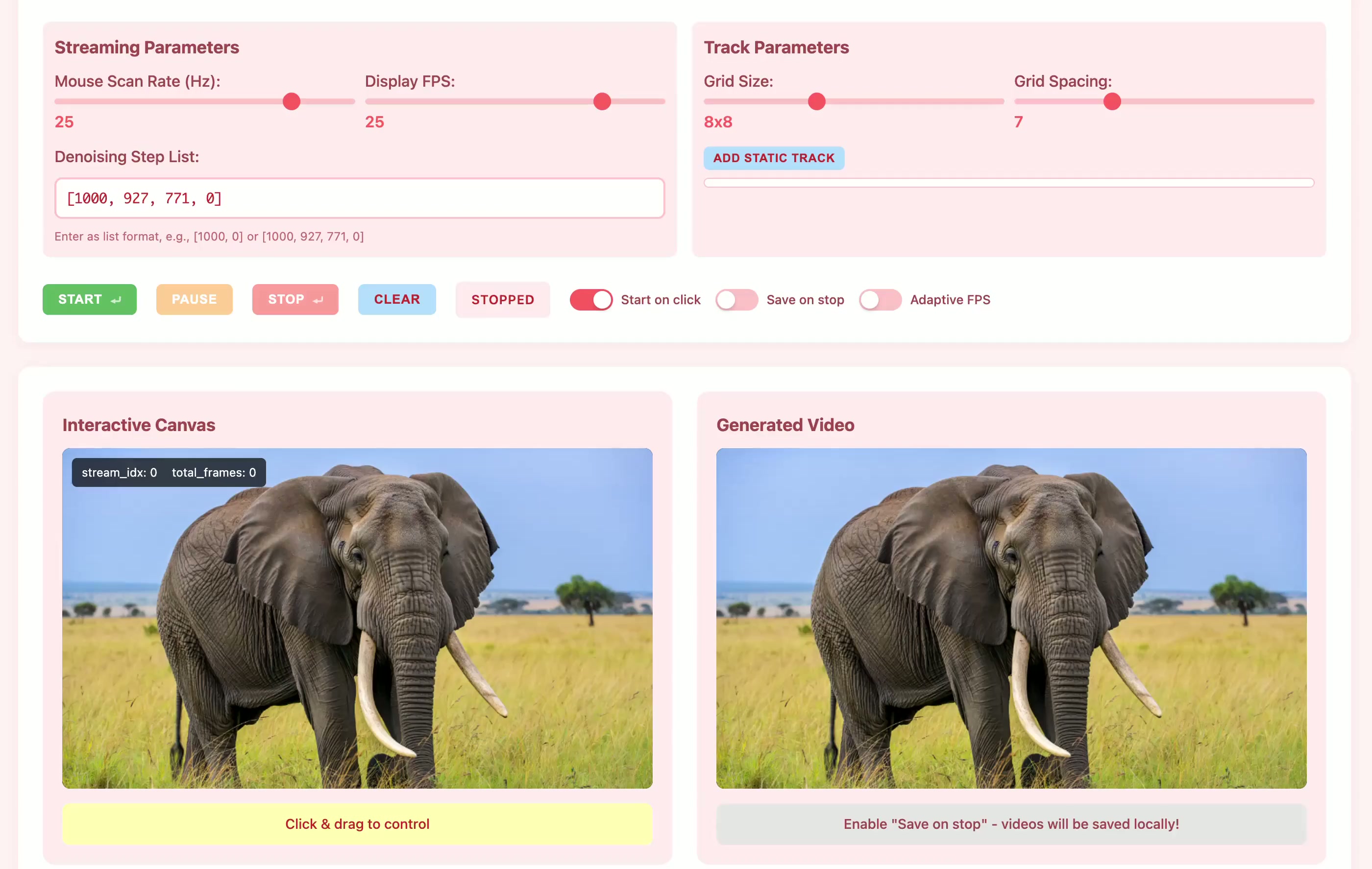Click CLEAR to reset the session
Image resolution: width=1372 pixels, height=869 pixels.
coord(396,299)
